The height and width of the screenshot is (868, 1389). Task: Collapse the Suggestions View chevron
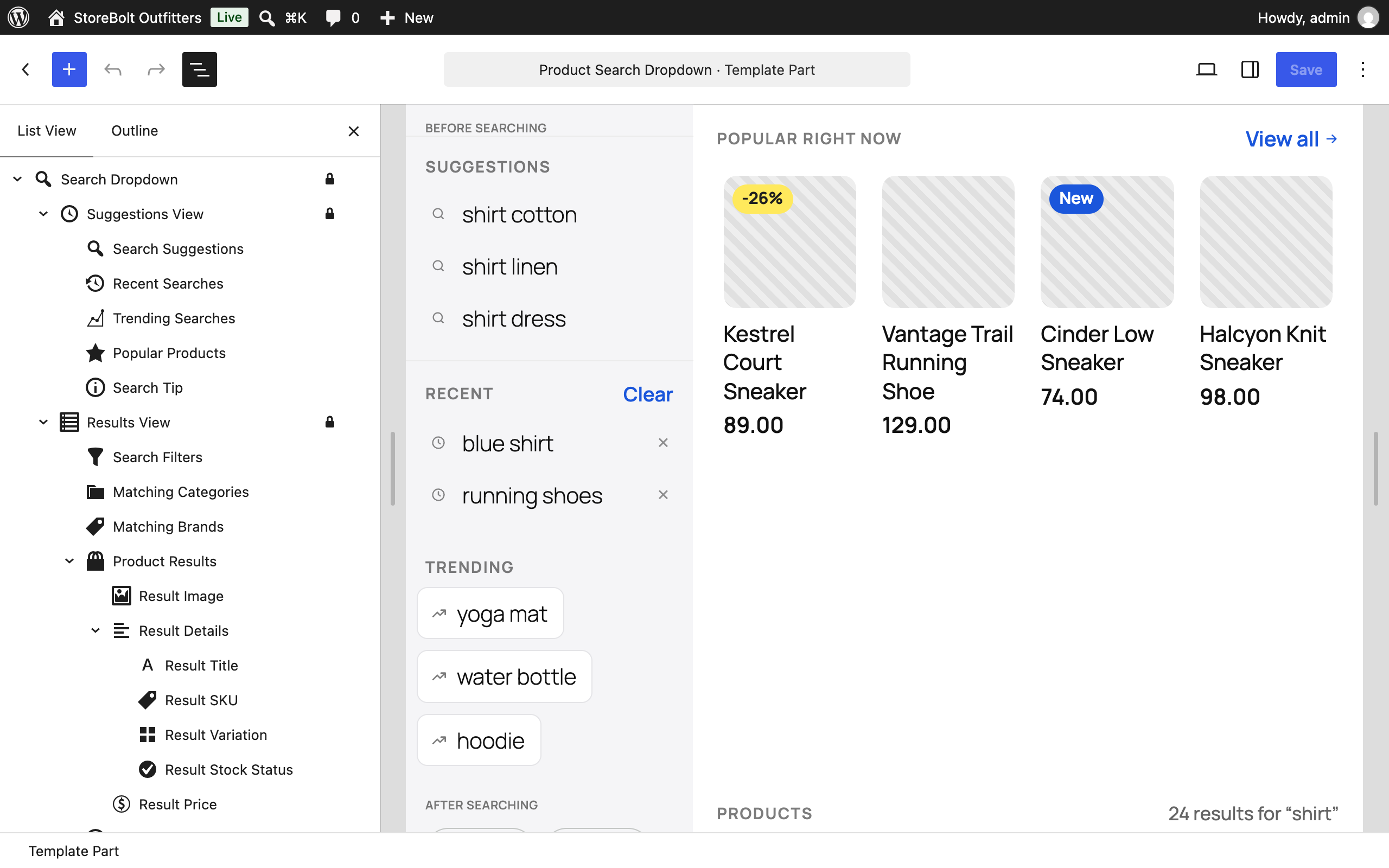pos(43,214)
